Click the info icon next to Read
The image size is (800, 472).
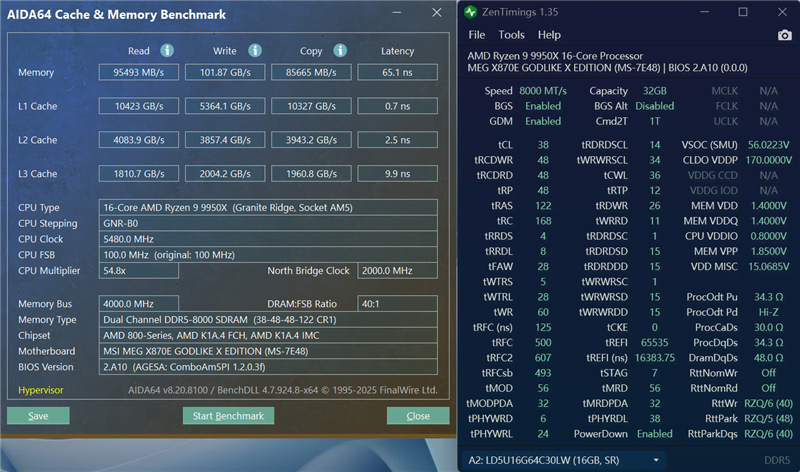(x=167, y=51)
